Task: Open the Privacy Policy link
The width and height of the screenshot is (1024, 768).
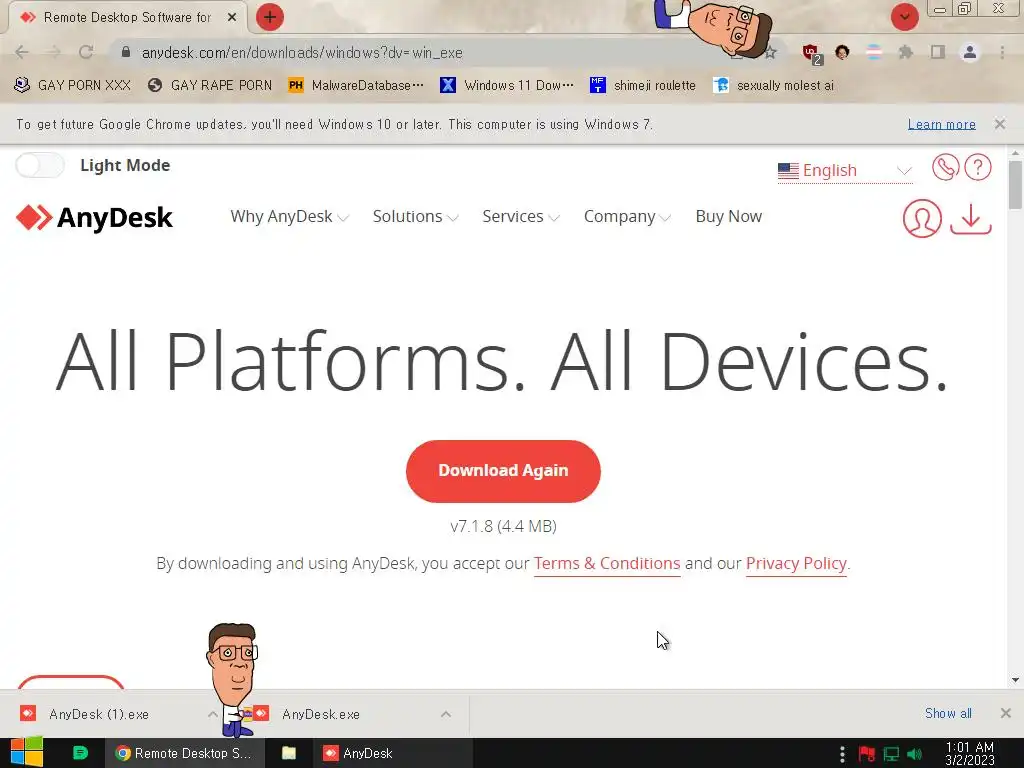Action: [796, 564]
